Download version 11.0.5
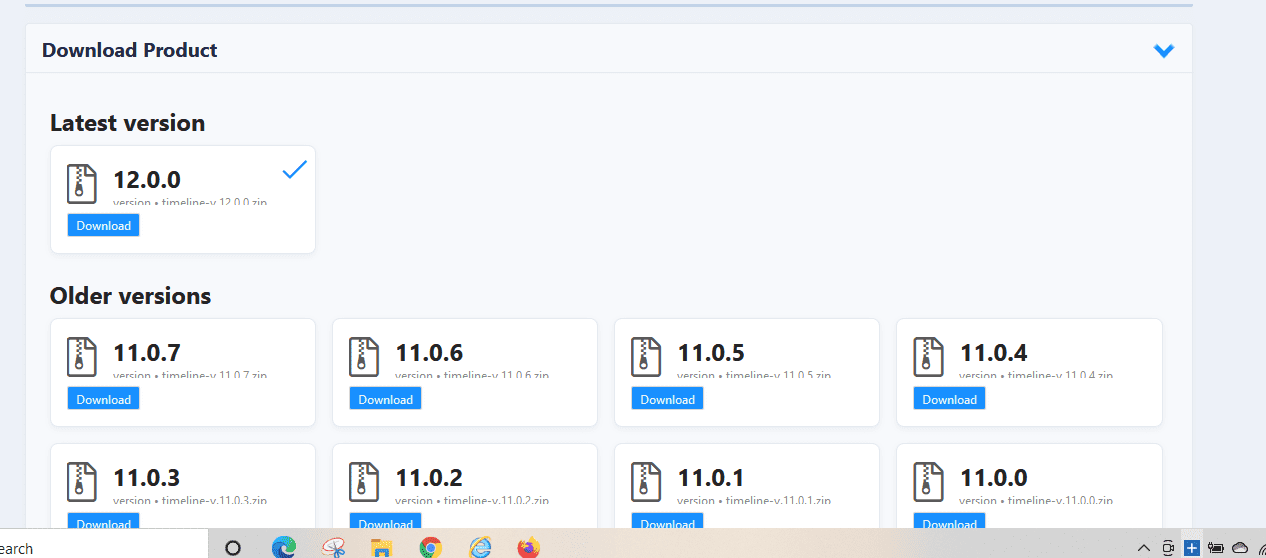This screenshot has height=558, width=1266. 668,399
